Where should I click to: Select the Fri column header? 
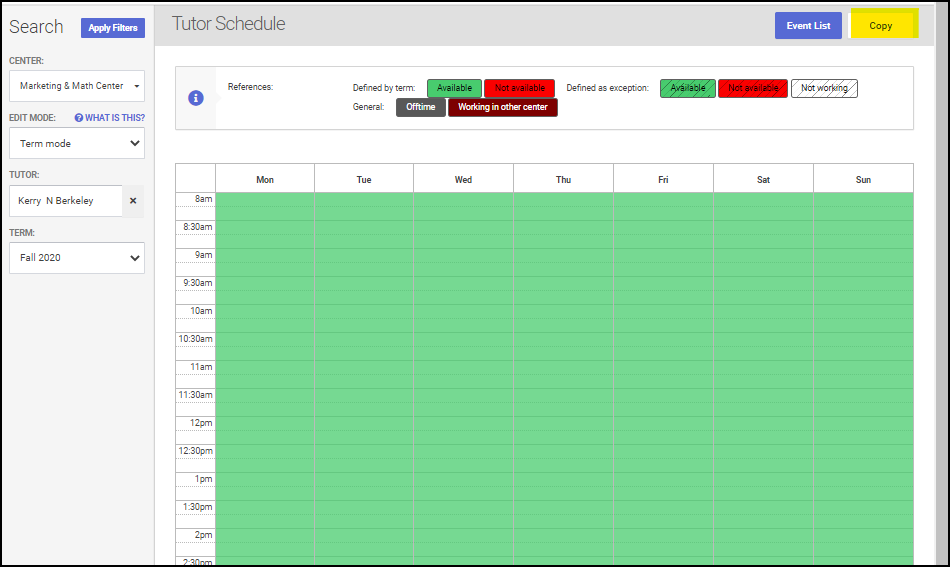click(663, 179)
